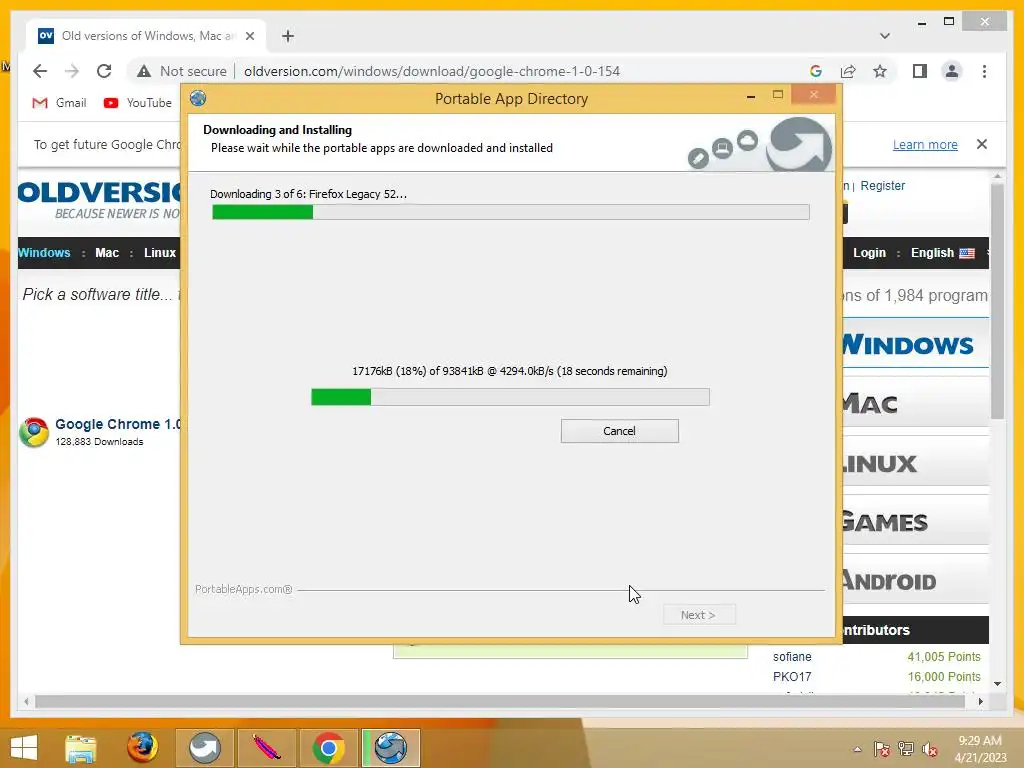The width and height of the screenshot is (1024, 768).
Task: Open the YouTube bookmark
Action: 138,103
